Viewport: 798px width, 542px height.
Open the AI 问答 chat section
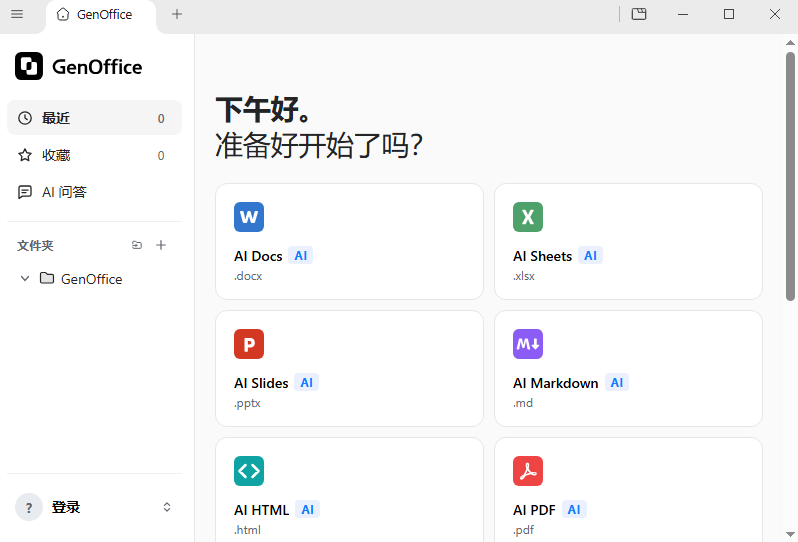tap(94, 192)
